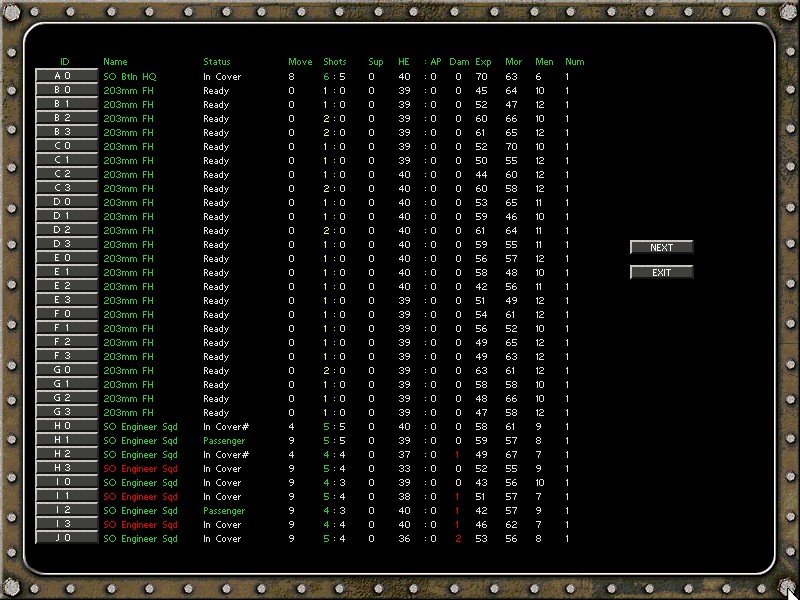The image size is (800, 600).
Task: Select unit ID button I3
Action: (66, 524)
